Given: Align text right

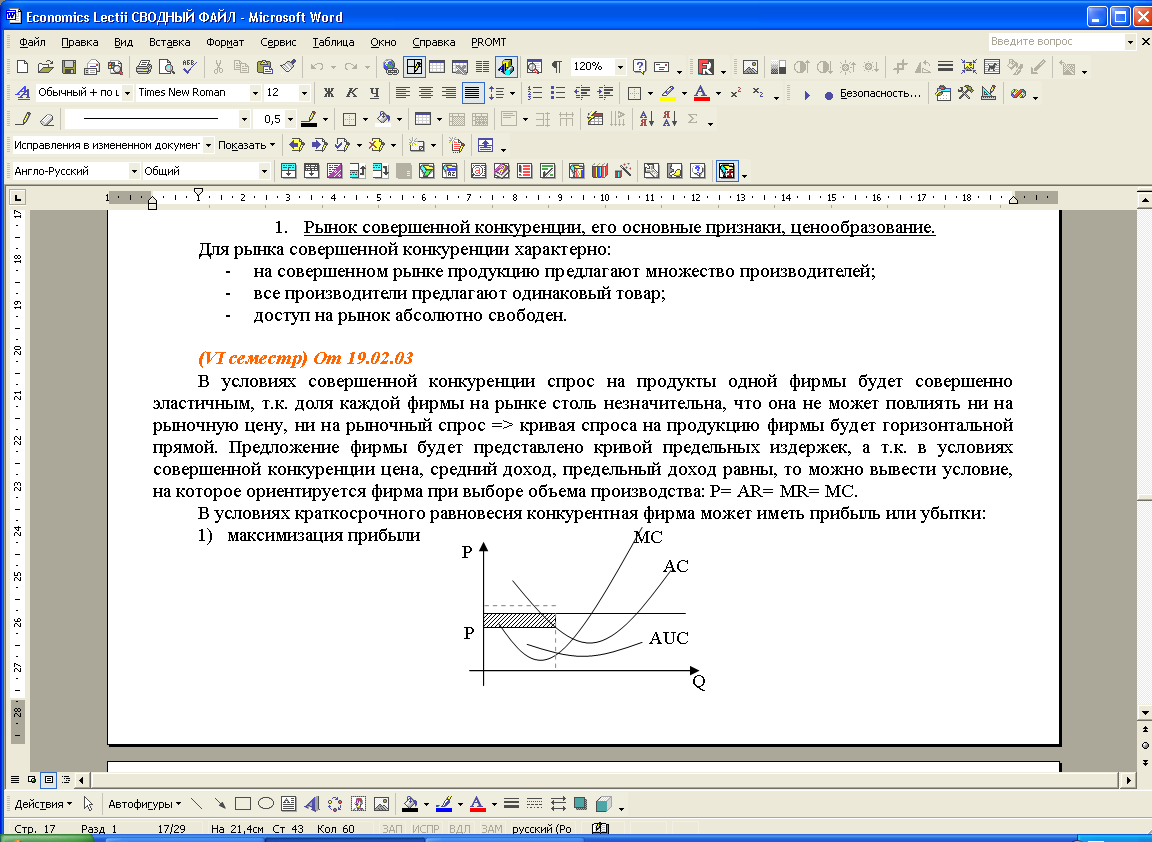Looking at the screenshot, I should (449, 93).
